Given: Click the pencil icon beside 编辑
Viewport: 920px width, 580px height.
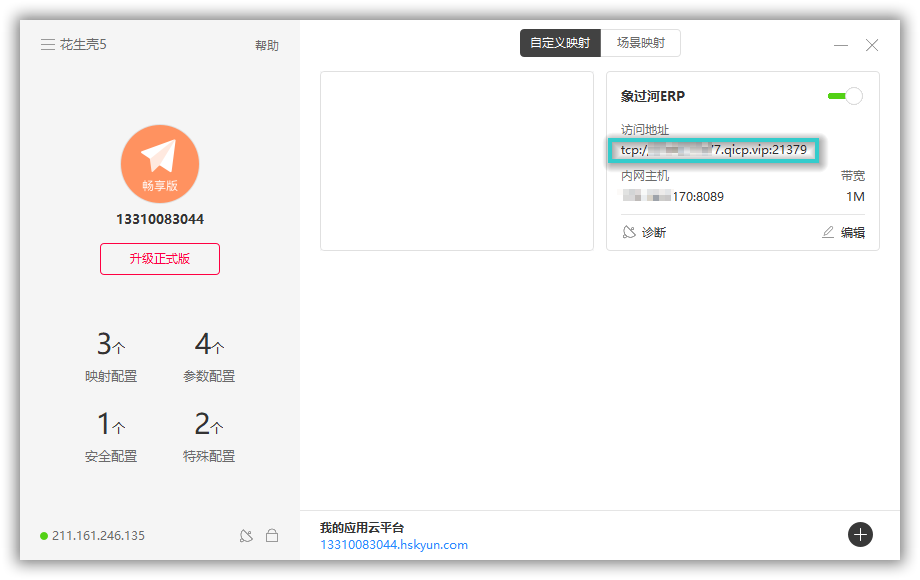Looking at the screenshot, I should tap(828, 232).
